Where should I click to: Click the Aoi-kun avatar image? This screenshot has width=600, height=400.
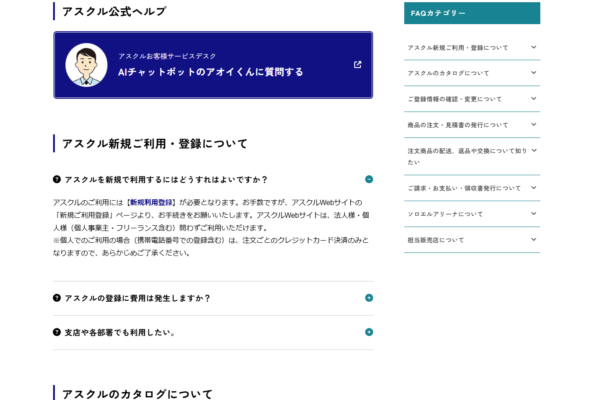coord(86,65)
